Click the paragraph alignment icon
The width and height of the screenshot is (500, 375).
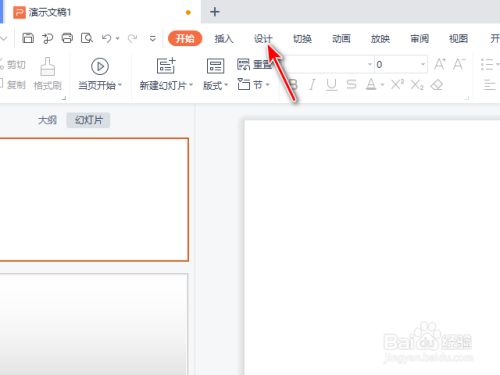(x=489, y=85)
